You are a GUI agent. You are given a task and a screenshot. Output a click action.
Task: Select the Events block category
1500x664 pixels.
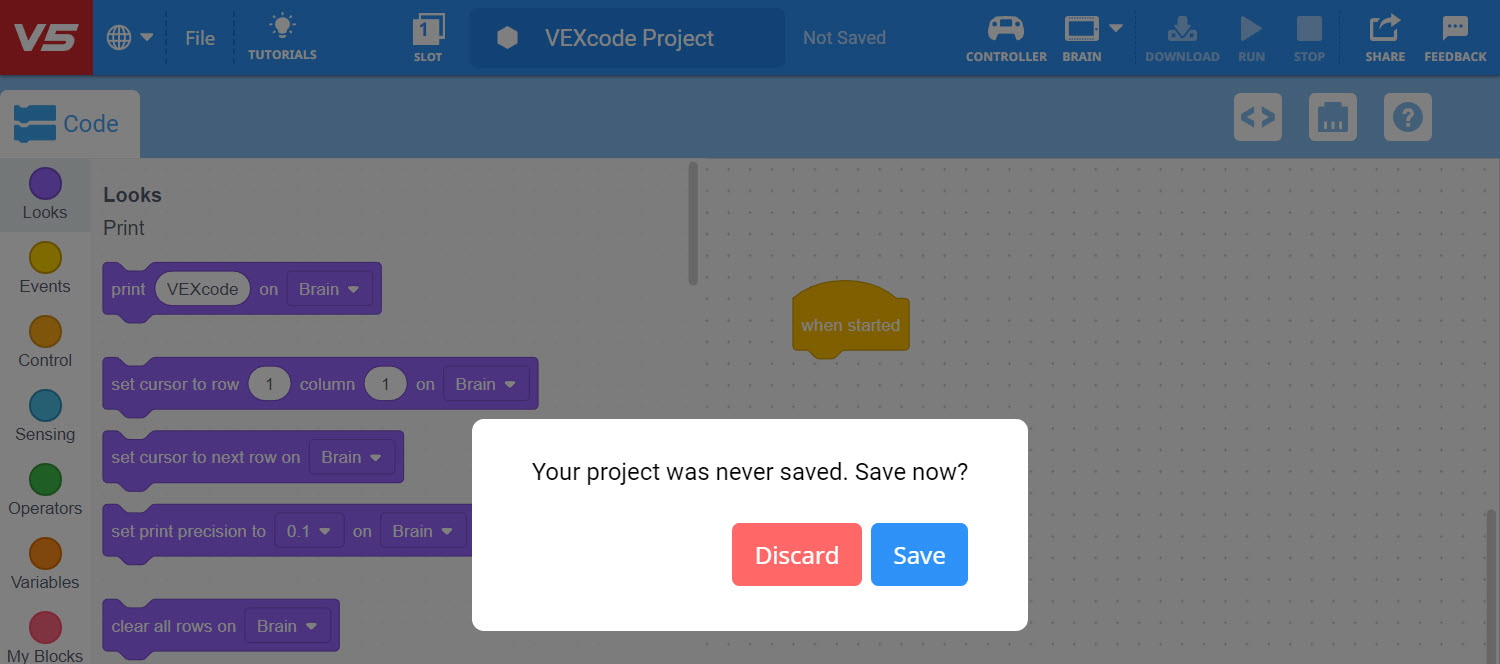point(44,267)
